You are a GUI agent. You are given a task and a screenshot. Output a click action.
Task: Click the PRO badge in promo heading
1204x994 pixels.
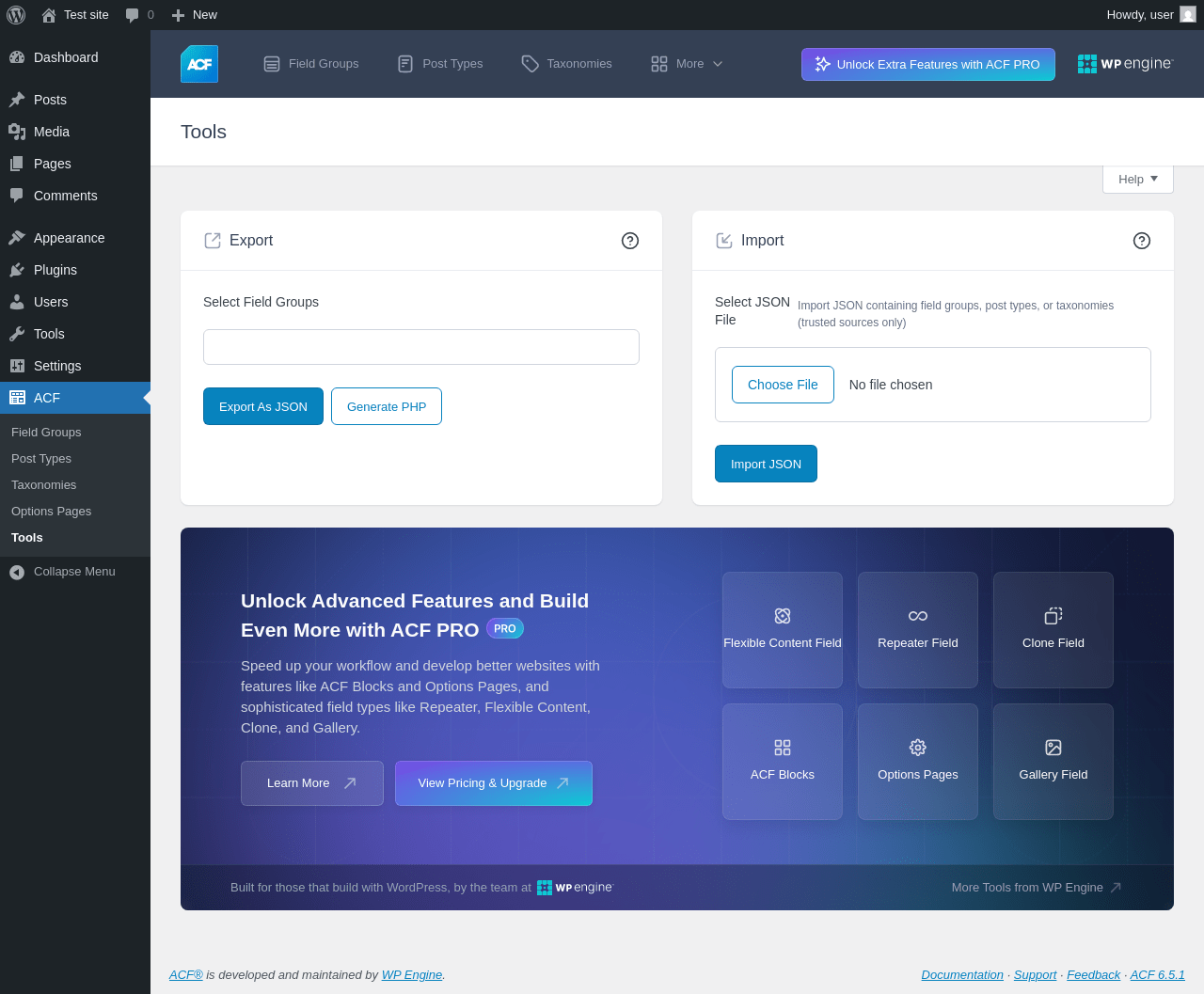(505, 628)
